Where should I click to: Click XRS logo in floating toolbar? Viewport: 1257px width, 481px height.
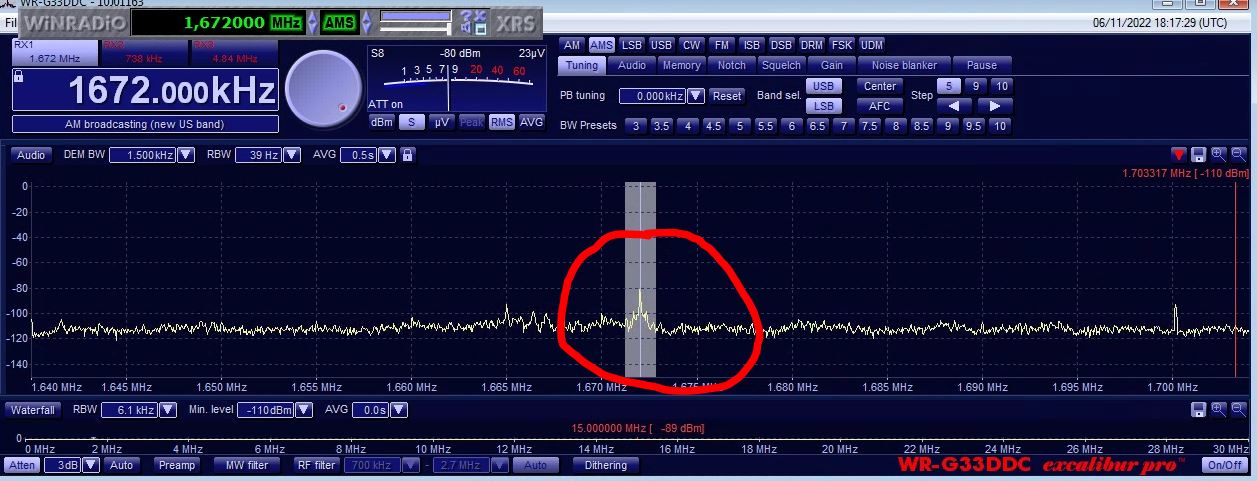pos(515,22)
